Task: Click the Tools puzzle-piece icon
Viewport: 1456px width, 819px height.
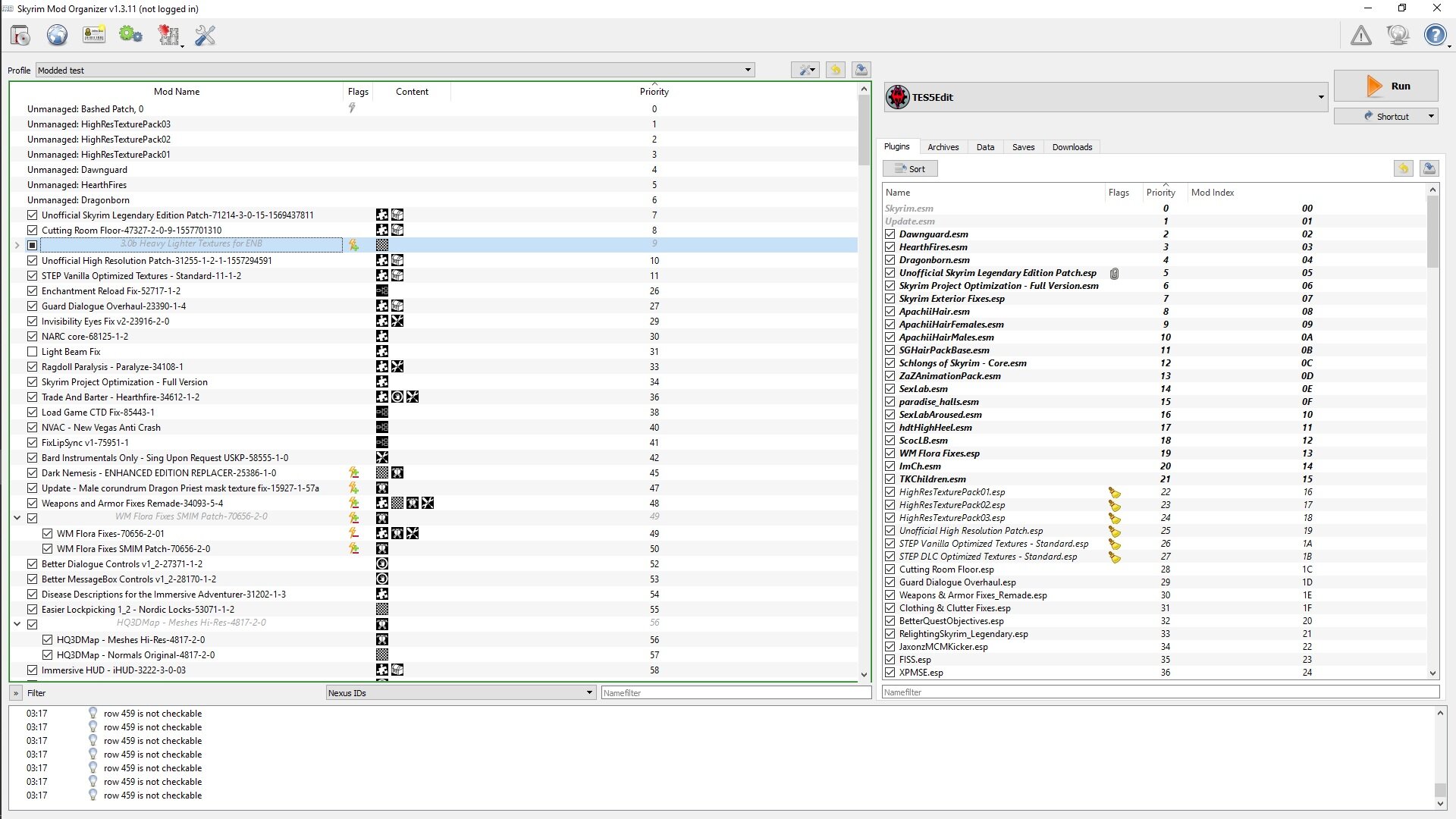Action: (168, 35)
